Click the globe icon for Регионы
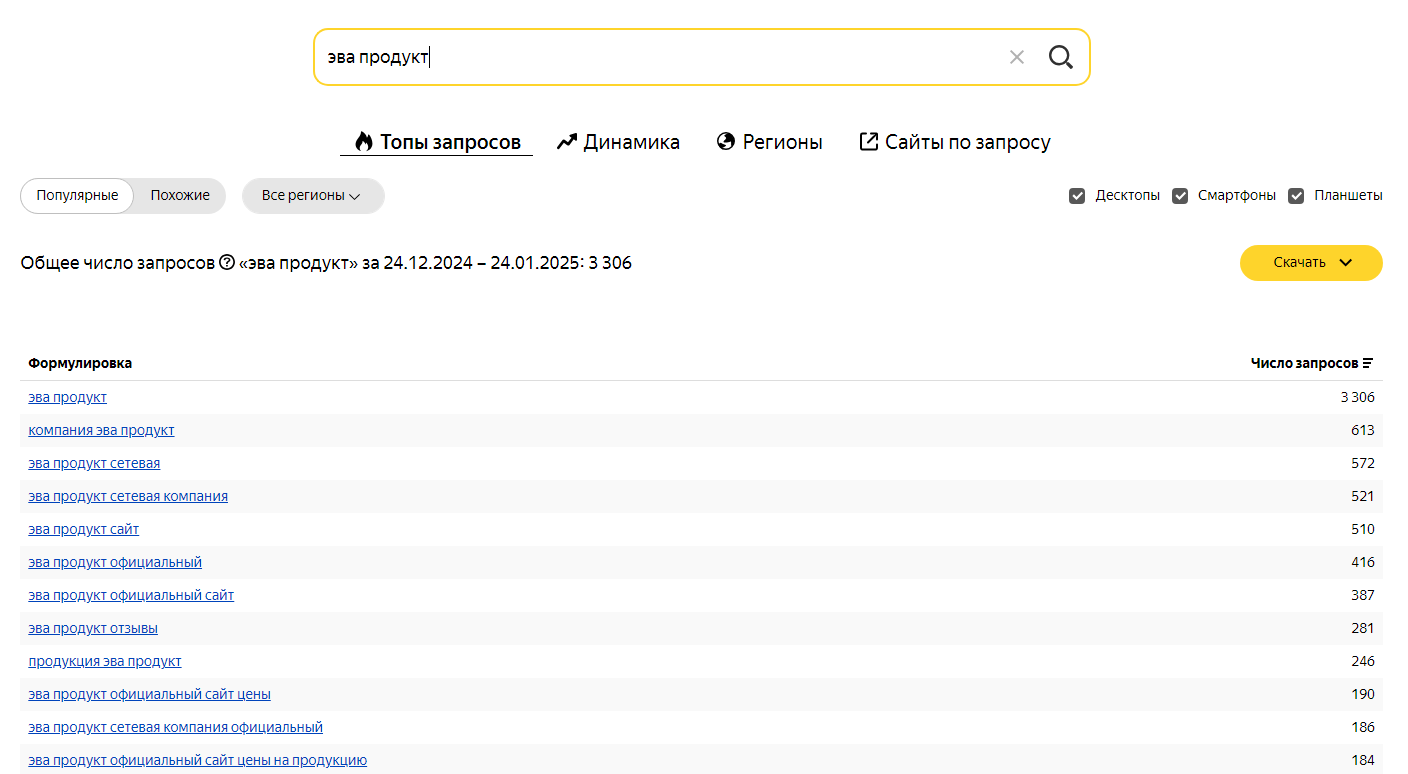The width and height of the screenshot is (1408, 774). click(x=726, y=142)
